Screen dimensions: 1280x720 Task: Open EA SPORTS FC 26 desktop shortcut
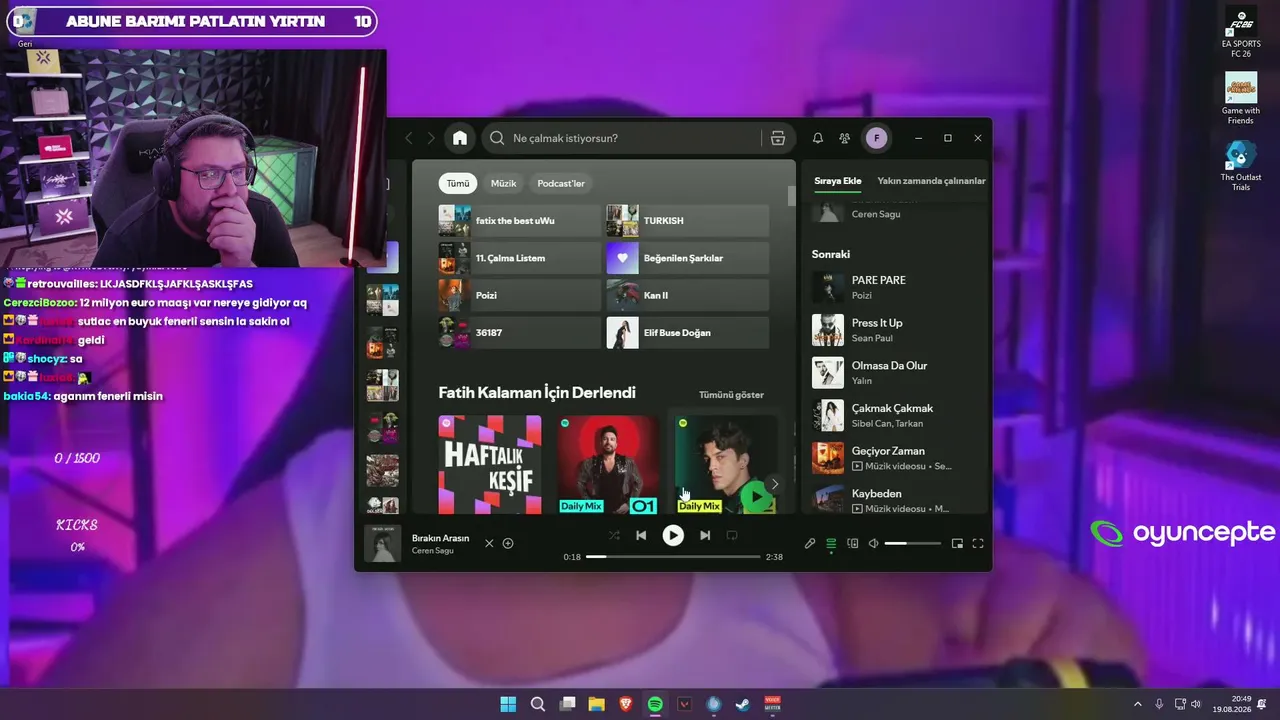(x=1241, y=33)
